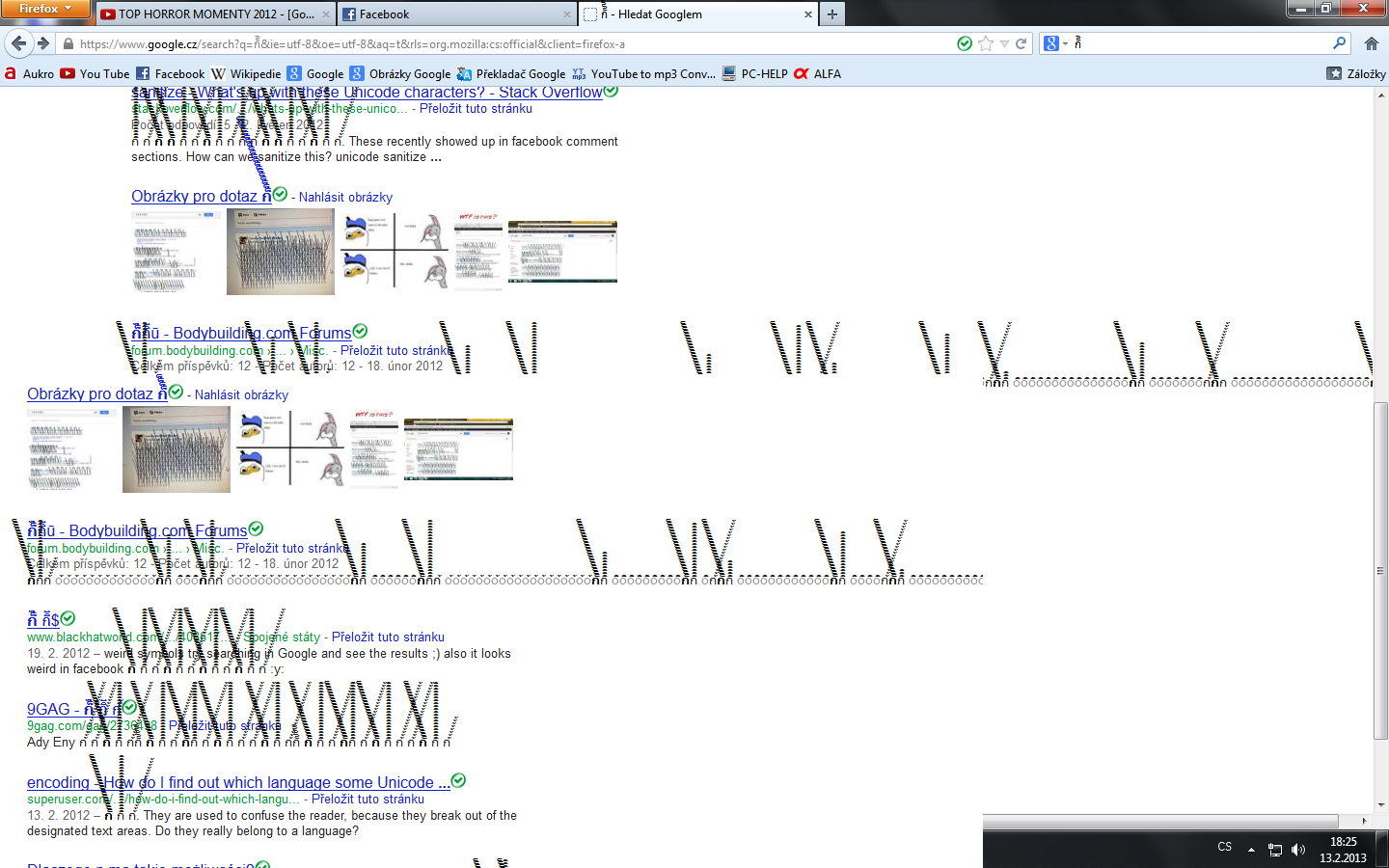Viewport: 1389px width, 868px height.
Task: Open the Wikipedie bookmark
Action: click(246, 73)
